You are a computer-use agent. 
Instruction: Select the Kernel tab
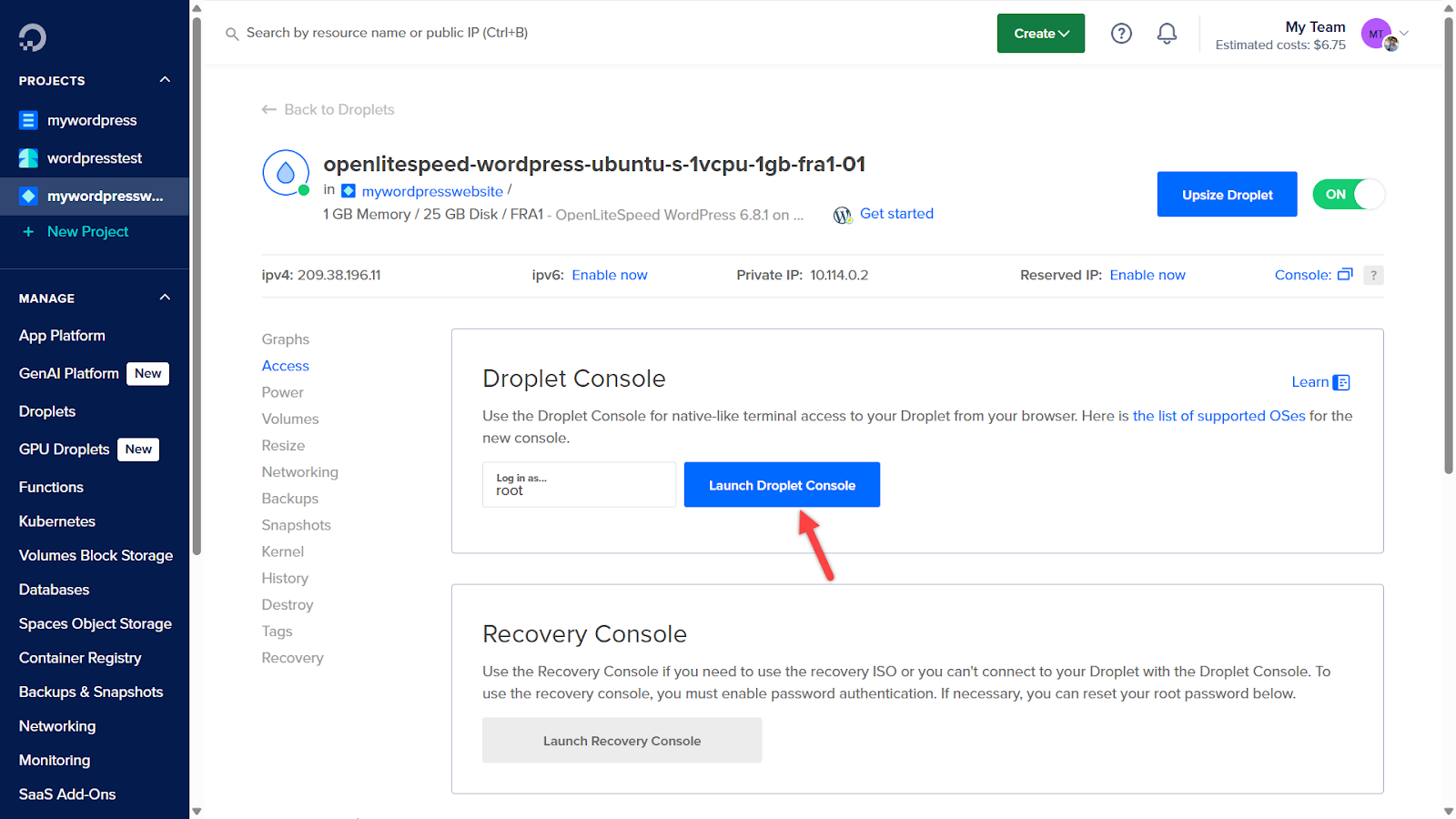283,551
